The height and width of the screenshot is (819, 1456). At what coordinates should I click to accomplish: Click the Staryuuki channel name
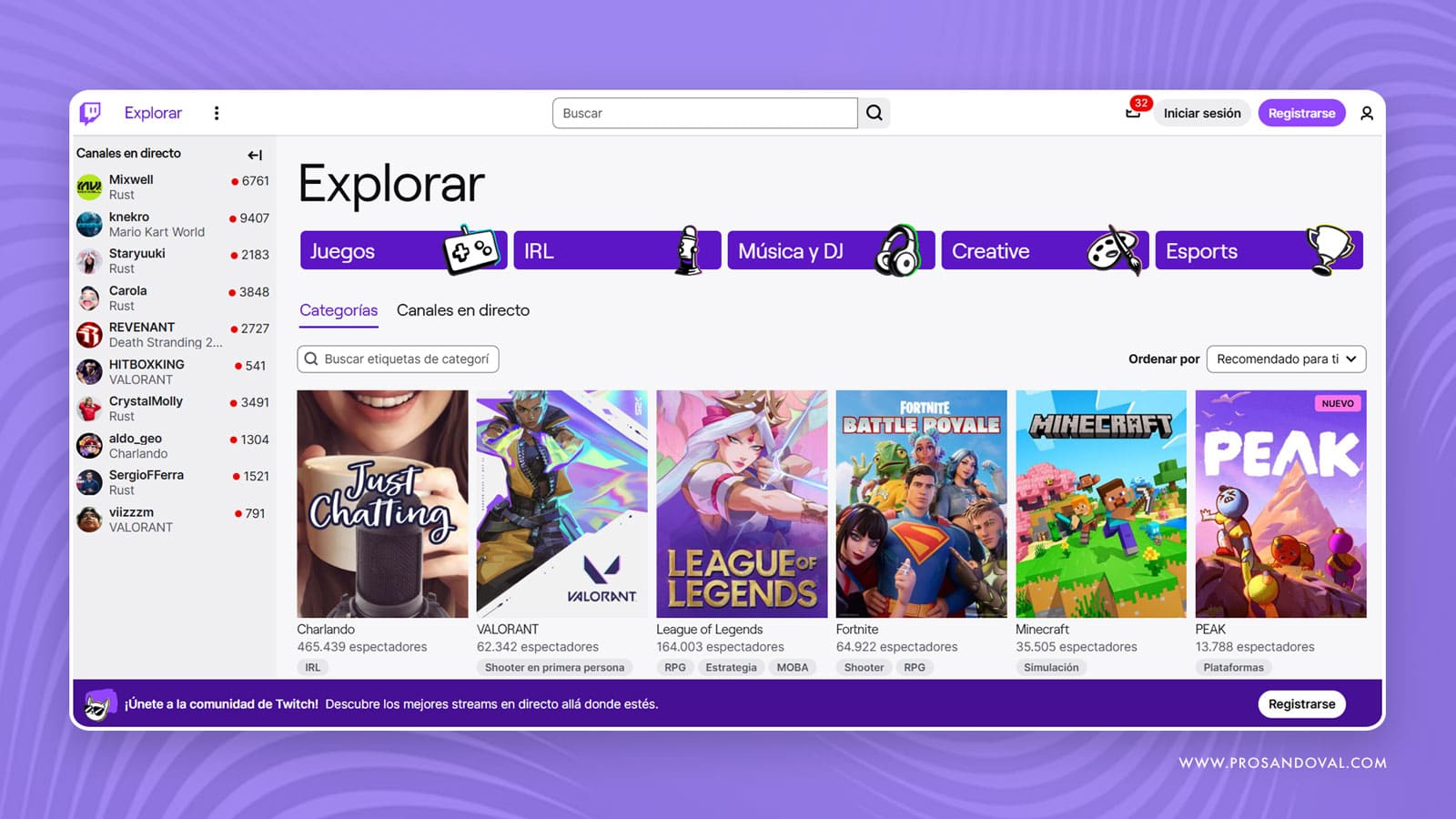click(x=137, y=253)
